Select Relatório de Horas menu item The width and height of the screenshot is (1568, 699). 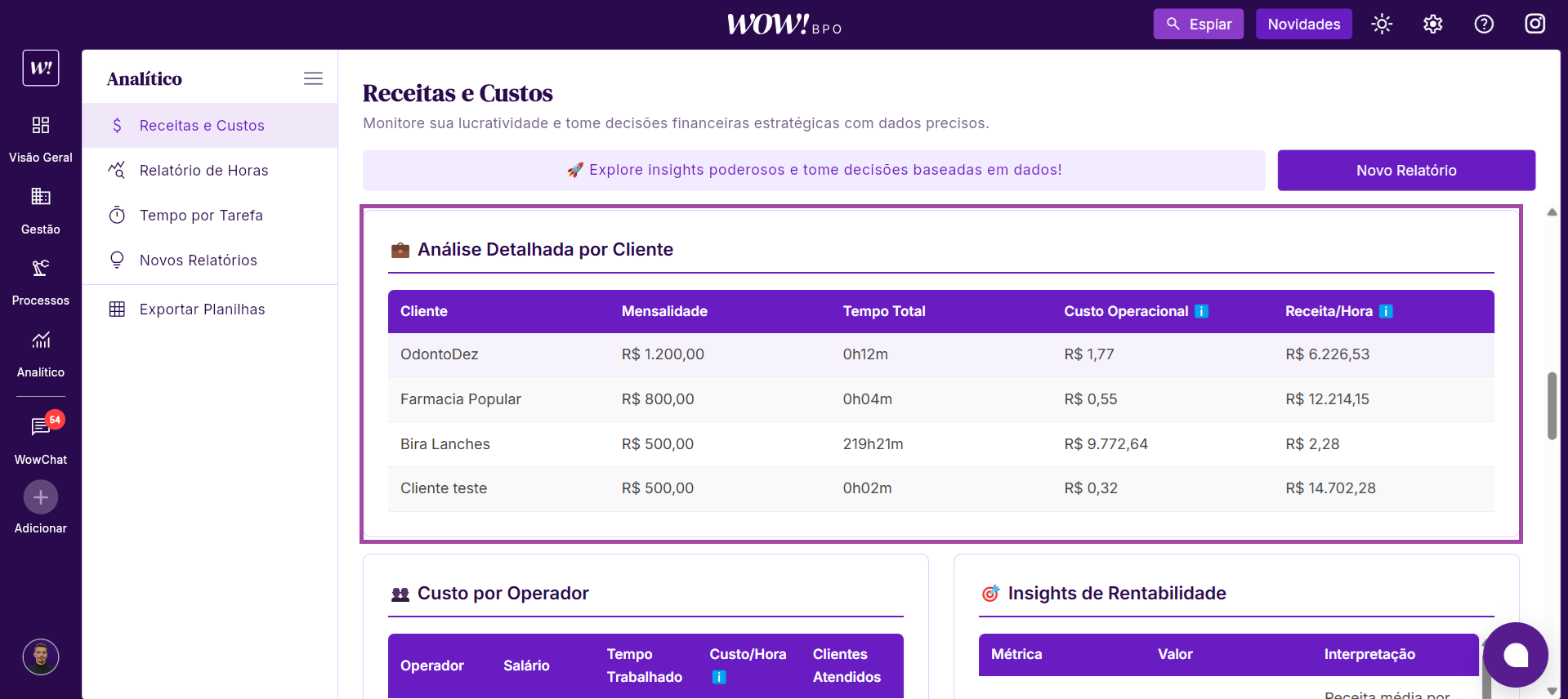pyautogui.click(x=203, y=171)
